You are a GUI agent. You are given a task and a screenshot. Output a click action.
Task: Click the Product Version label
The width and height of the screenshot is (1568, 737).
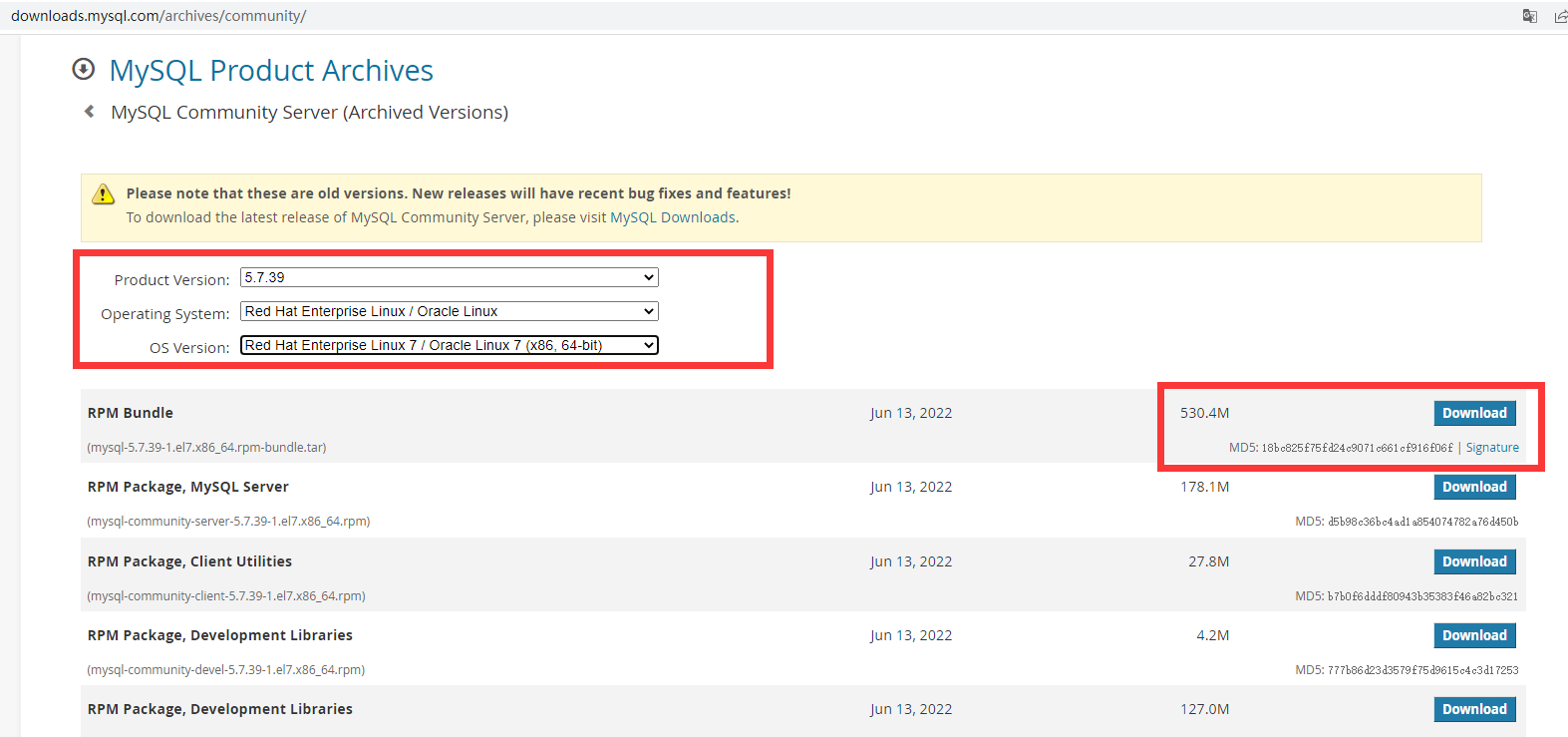click(171, 280)
